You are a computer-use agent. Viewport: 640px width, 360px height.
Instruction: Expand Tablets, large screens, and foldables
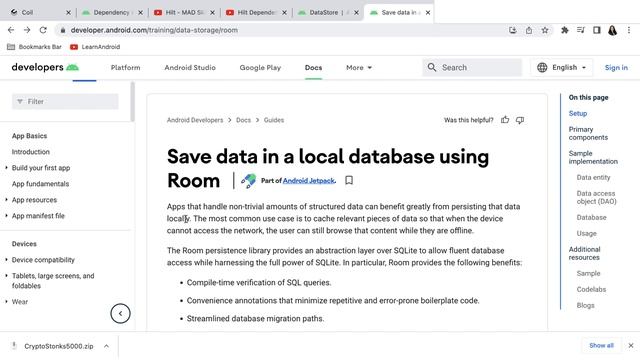tap(6, 276)
